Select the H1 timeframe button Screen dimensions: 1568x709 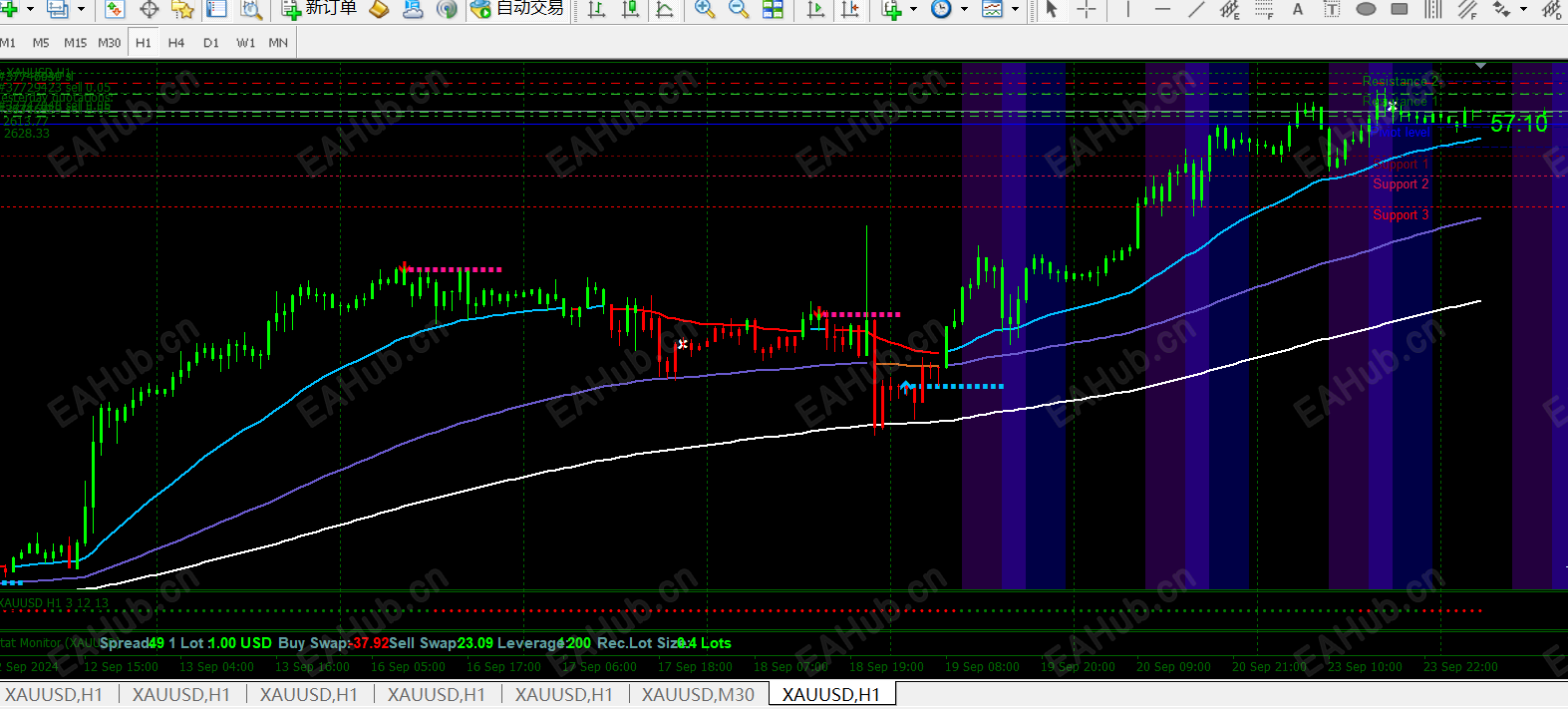(x=144, y=43)
